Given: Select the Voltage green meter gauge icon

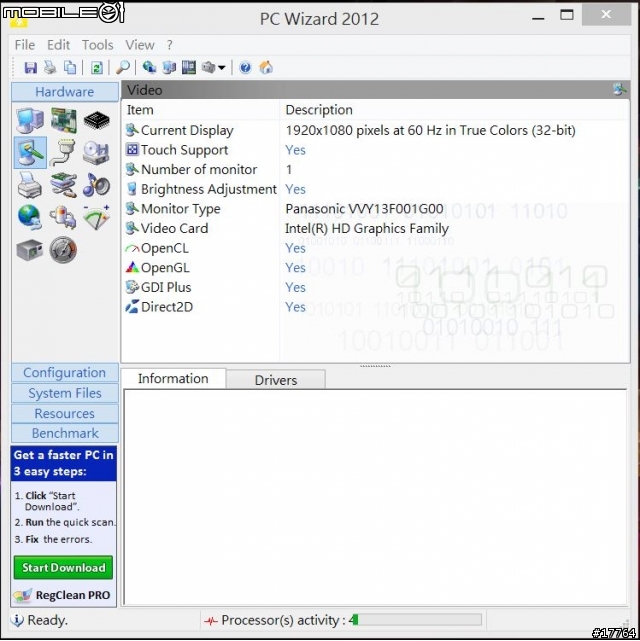Looking at the screenshot, I should 96,217.
